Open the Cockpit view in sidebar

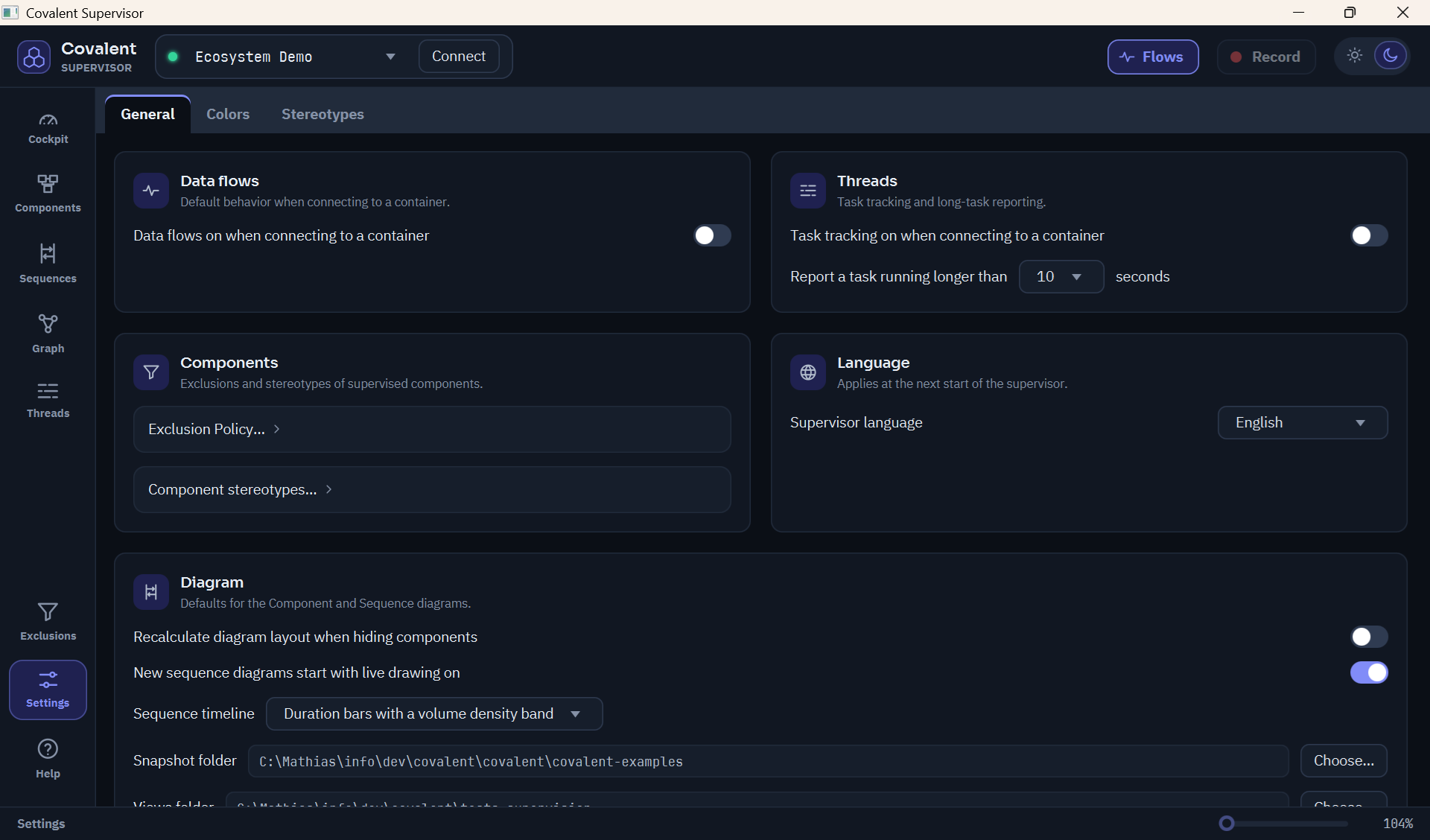[x=48, y=128]
